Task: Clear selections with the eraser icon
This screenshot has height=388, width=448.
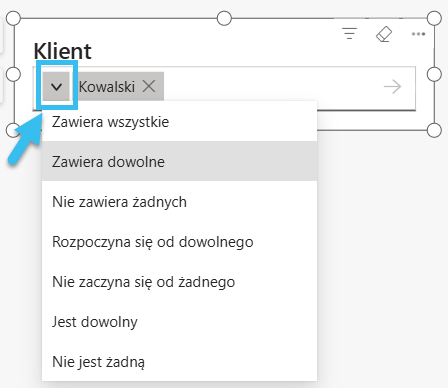Action: click(x=384, y=34)
